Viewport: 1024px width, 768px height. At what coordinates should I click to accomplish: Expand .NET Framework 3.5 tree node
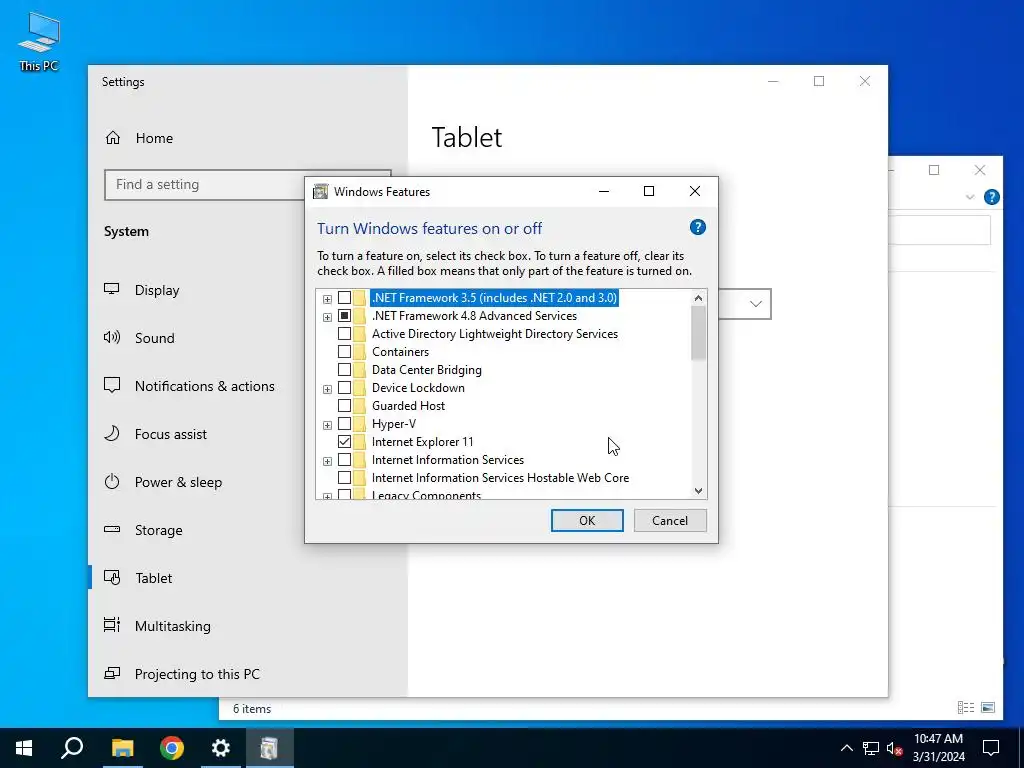[x=327, y=299]
